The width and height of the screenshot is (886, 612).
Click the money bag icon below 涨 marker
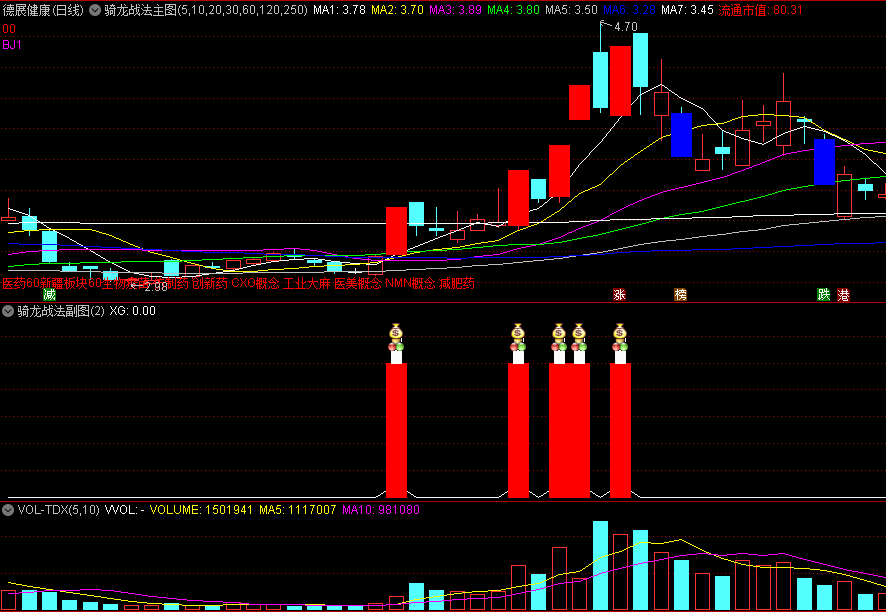pos(620,332)
